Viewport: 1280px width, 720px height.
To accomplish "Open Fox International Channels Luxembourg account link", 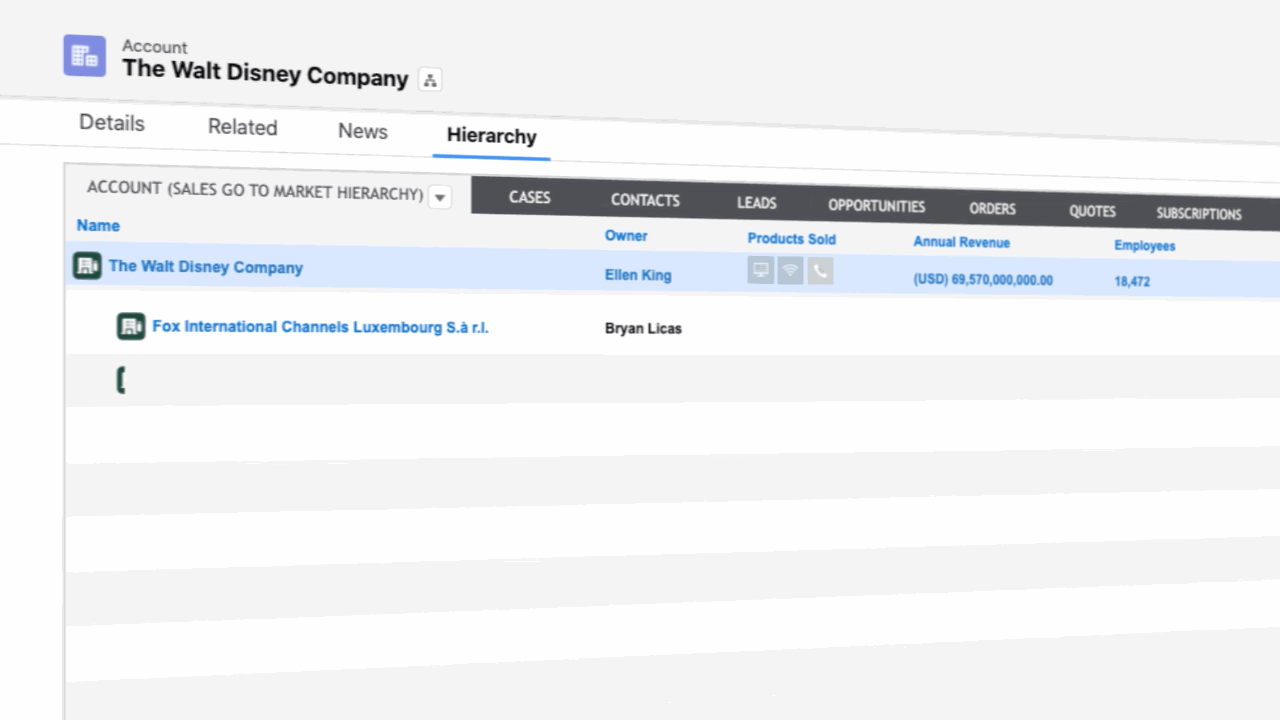I will 320,327.
